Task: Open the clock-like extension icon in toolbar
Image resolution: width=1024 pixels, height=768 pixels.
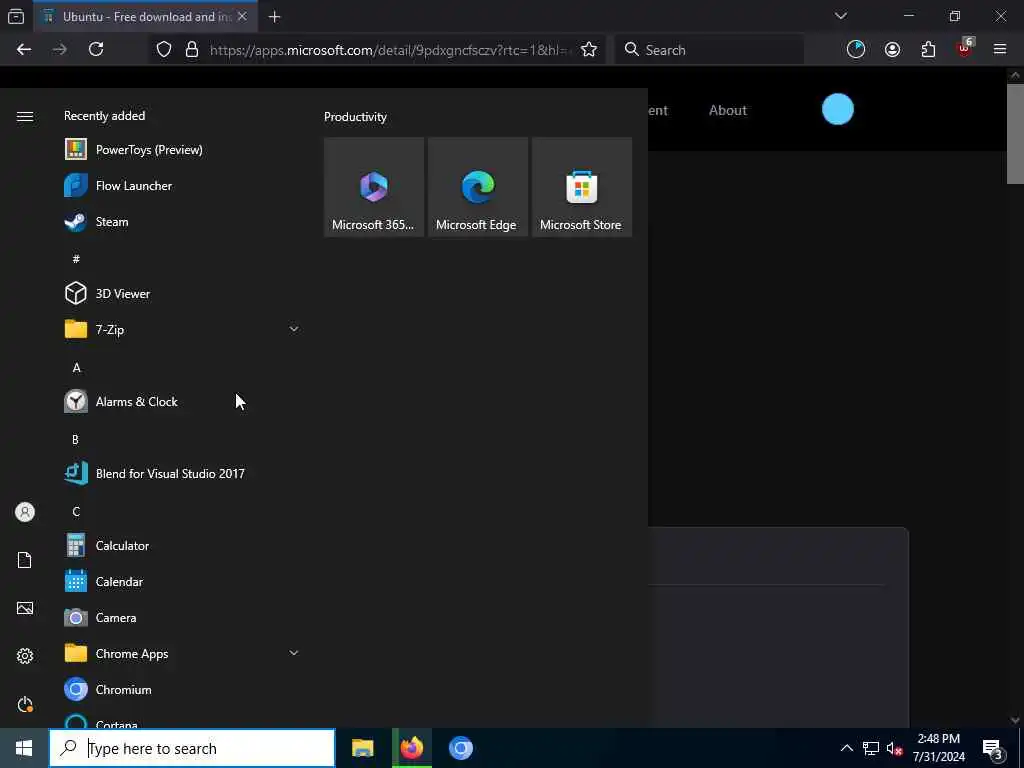Action: coord(856,50)
